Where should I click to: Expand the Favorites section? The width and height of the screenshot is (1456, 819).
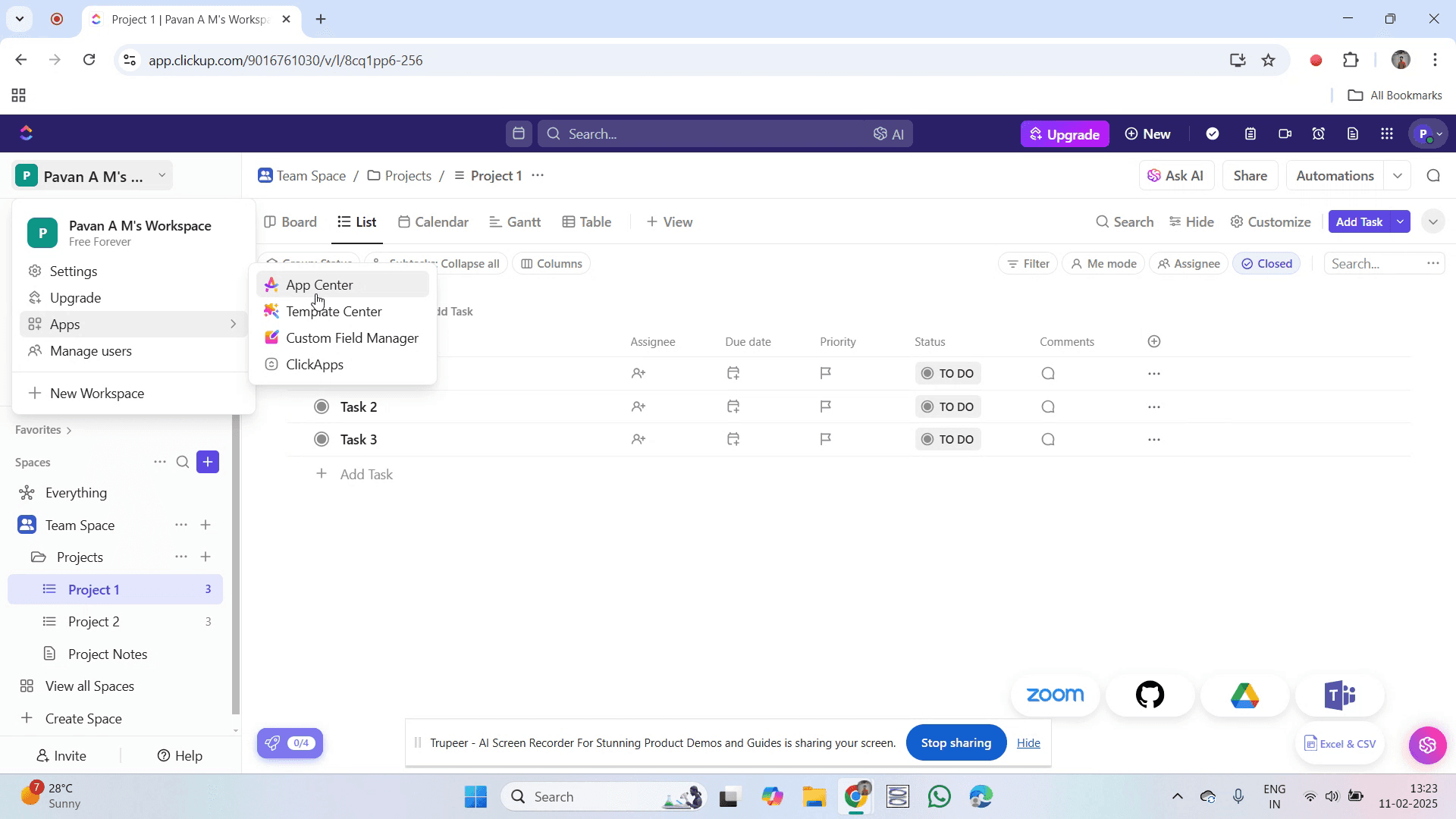tap(43, 430)
